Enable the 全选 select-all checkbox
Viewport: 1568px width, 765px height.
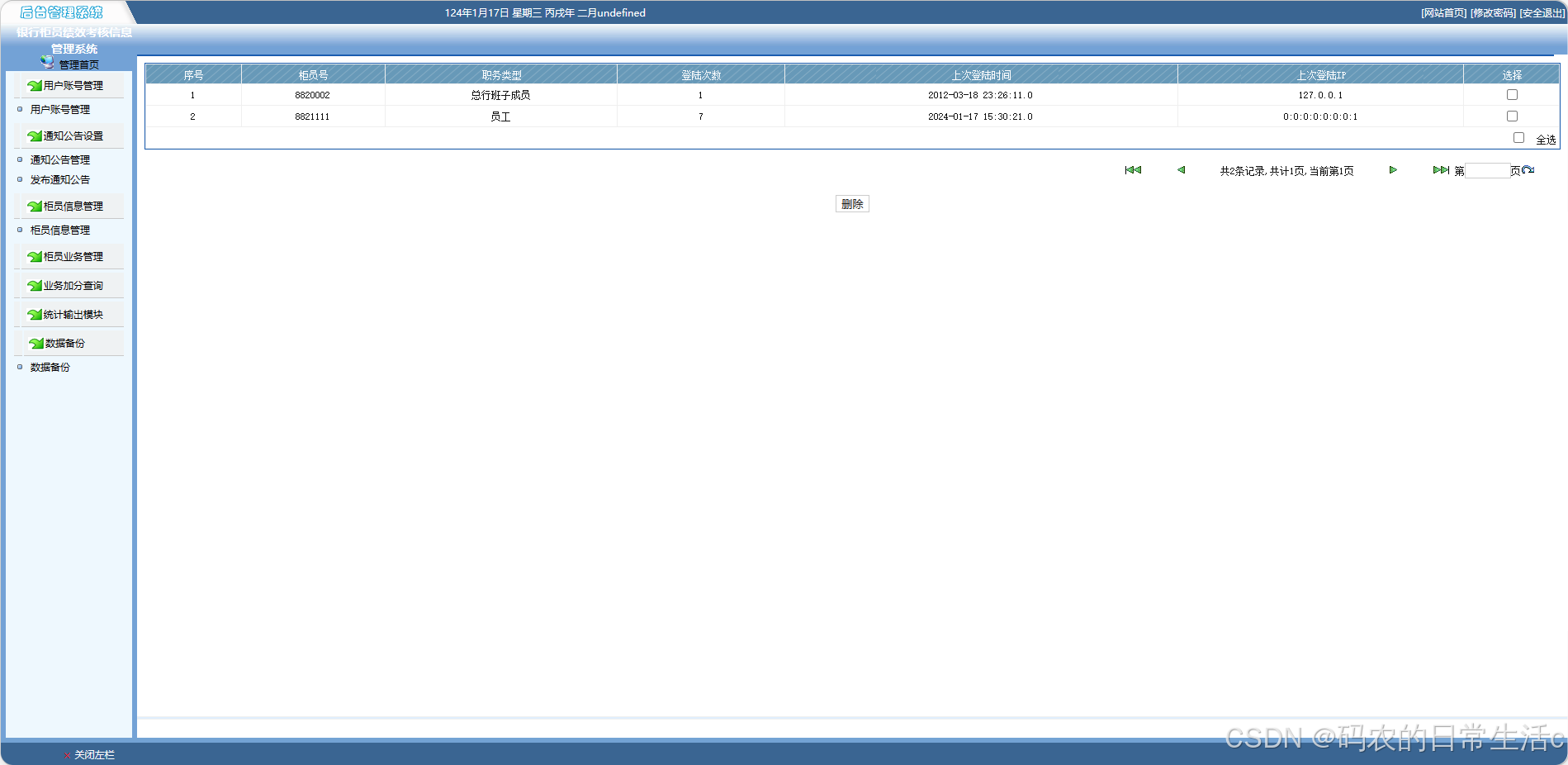(1518, 137)
